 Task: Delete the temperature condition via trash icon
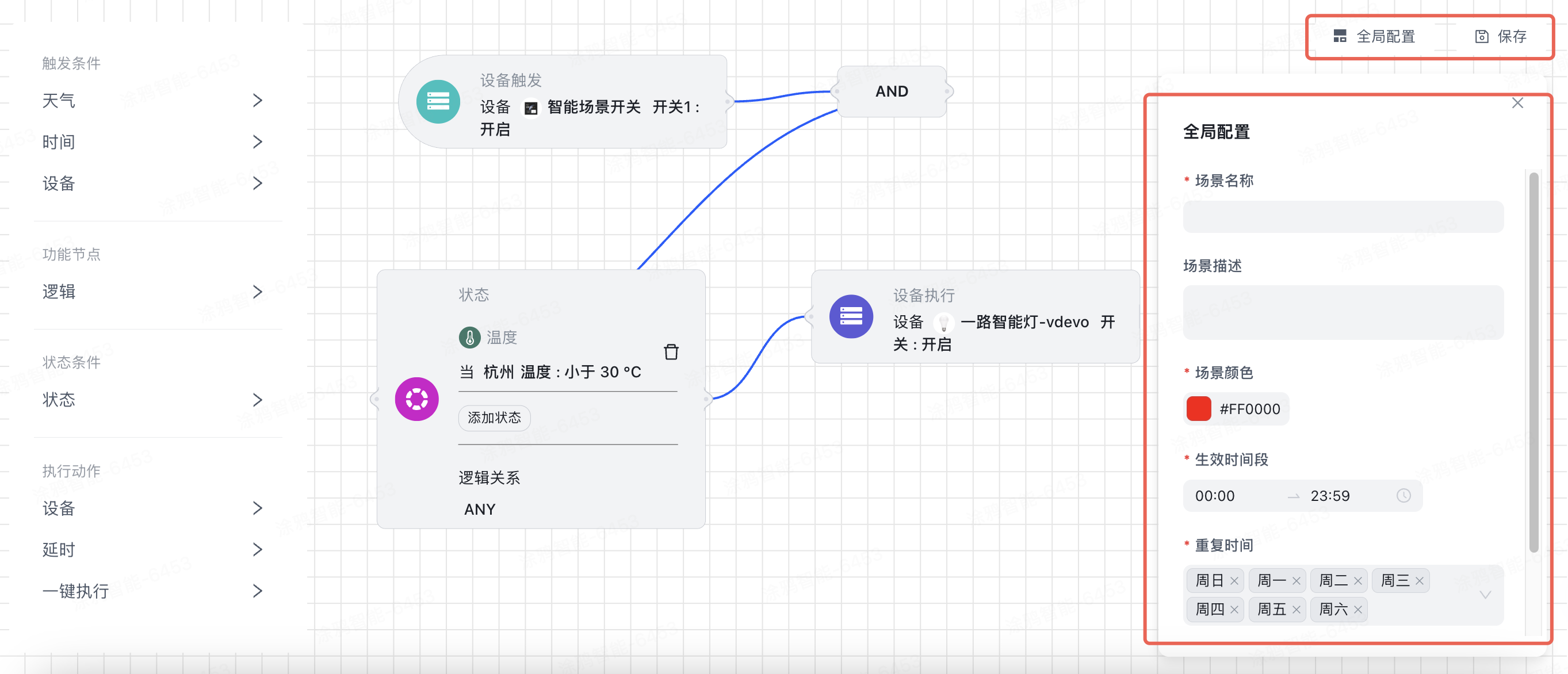[671, 351]
